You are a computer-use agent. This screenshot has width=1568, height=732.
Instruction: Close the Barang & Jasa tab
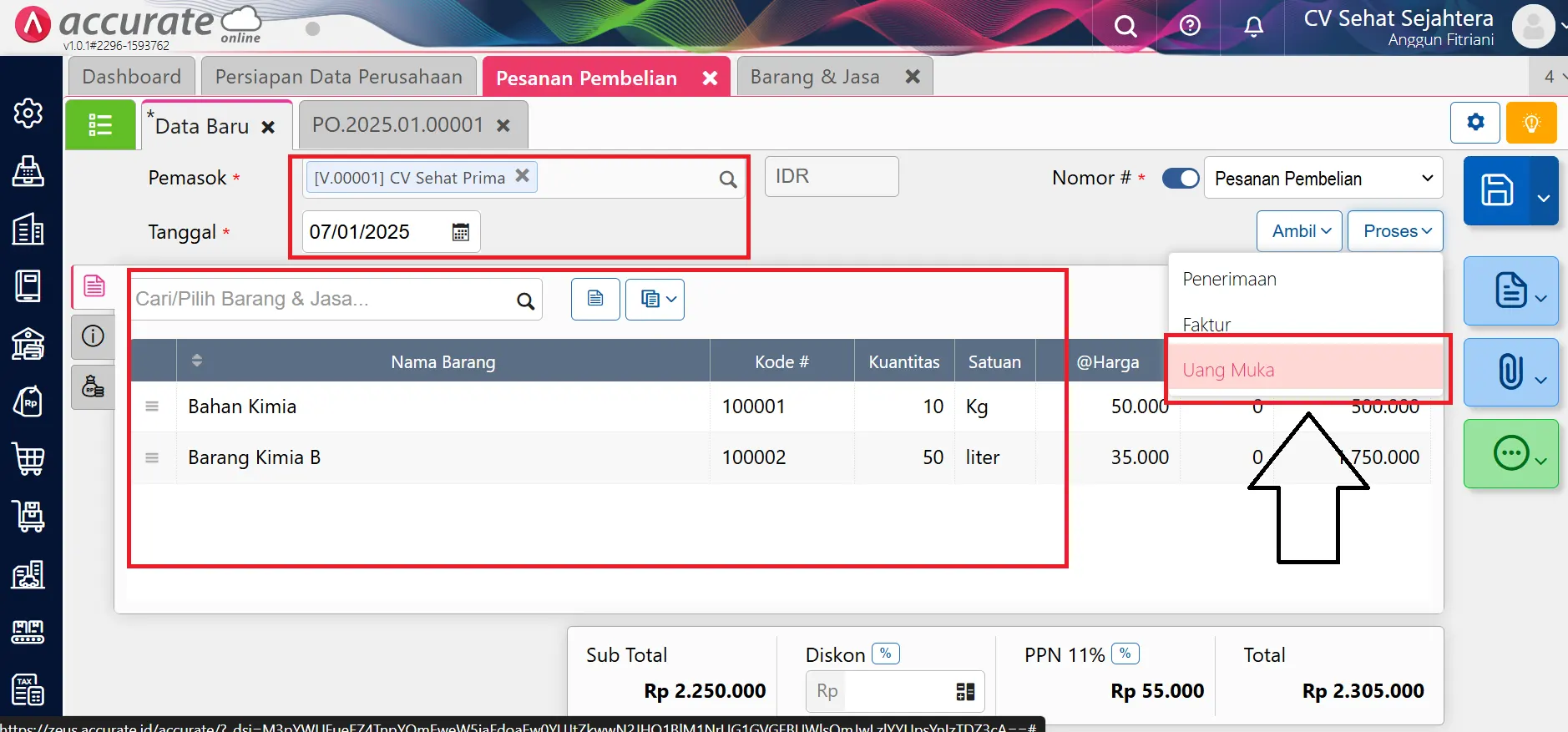913,77
